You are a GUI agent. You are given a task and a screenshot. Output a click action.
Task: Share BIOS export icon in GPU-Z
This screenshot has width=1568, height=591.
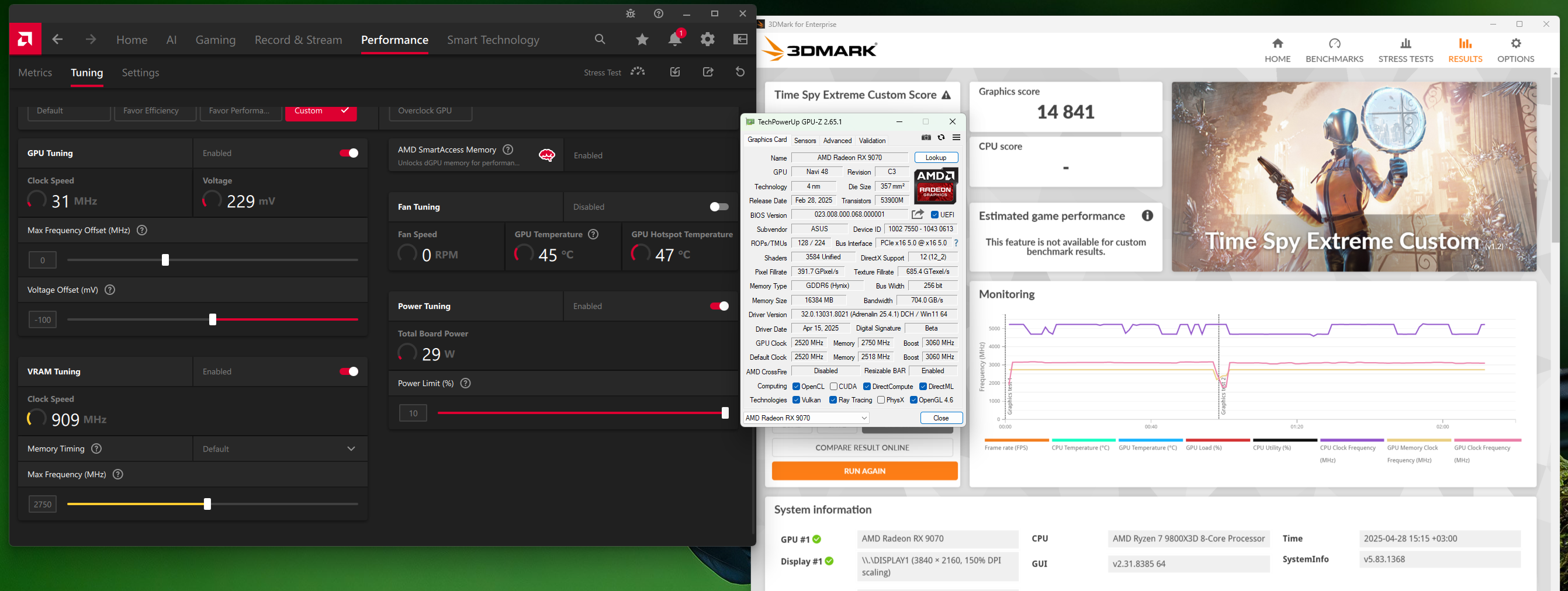tap(918, 215)
